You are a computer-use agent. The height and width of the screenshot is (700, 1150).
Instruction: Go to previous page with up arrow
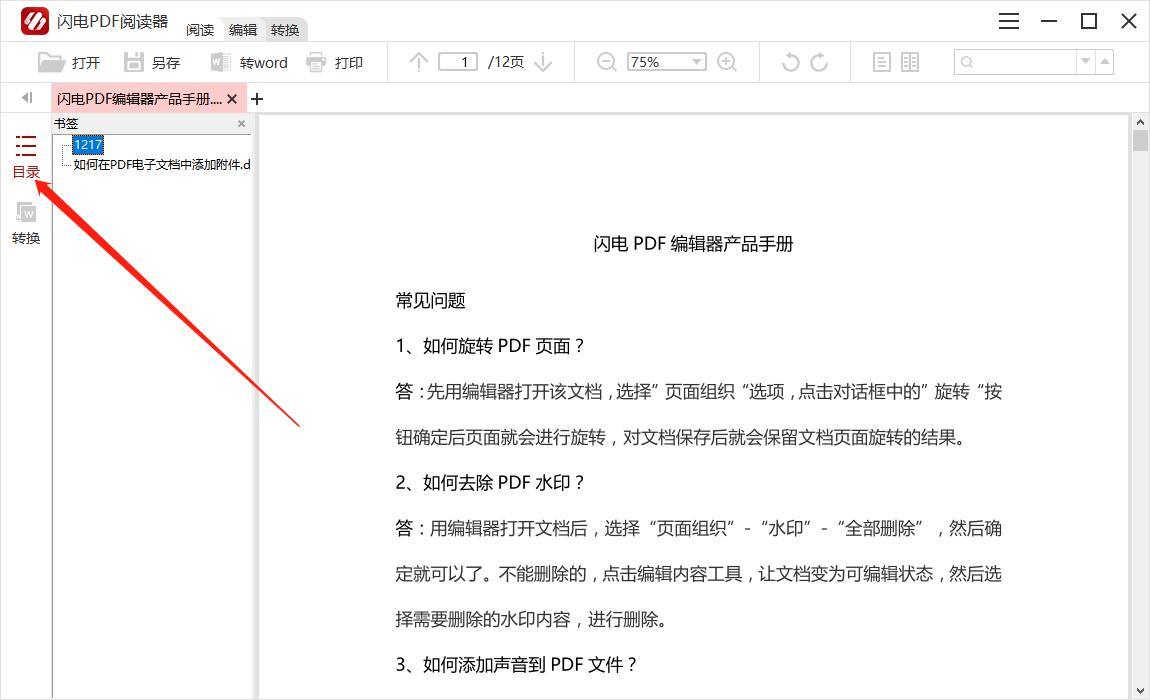419,62
